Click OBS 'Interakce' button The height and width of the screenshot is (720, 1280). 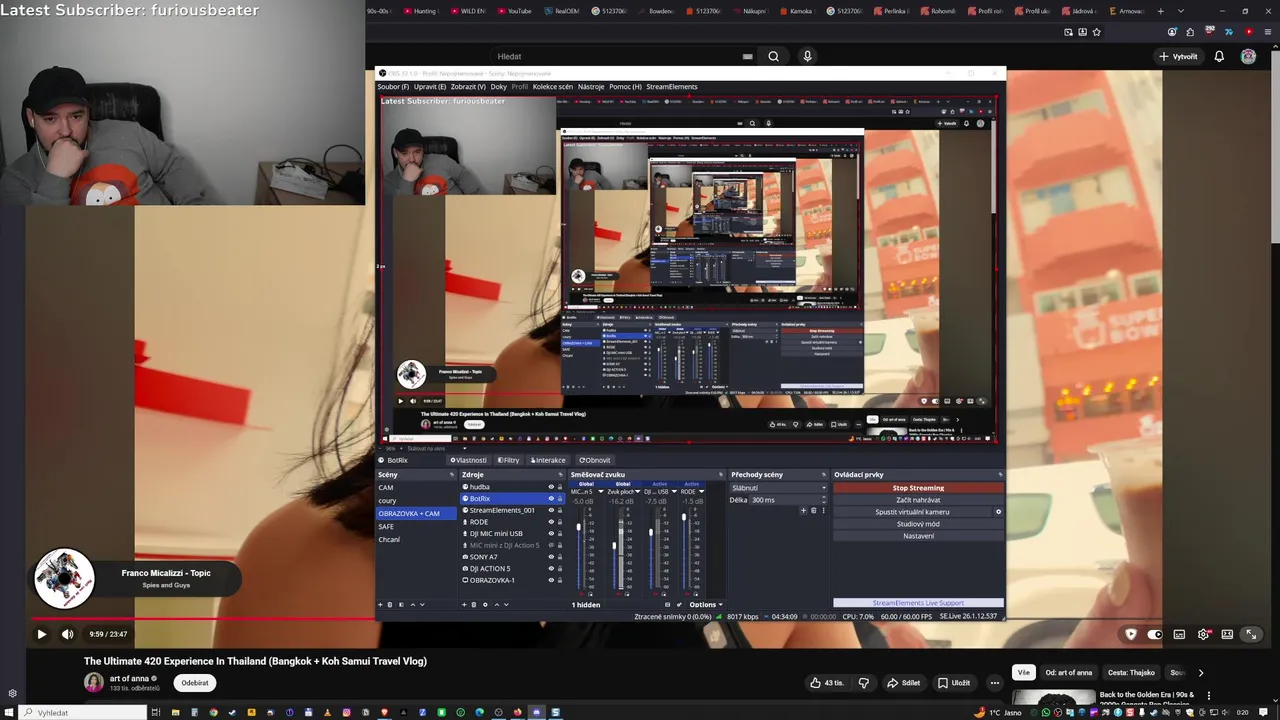pyautogui.click(x=548, y=461)
